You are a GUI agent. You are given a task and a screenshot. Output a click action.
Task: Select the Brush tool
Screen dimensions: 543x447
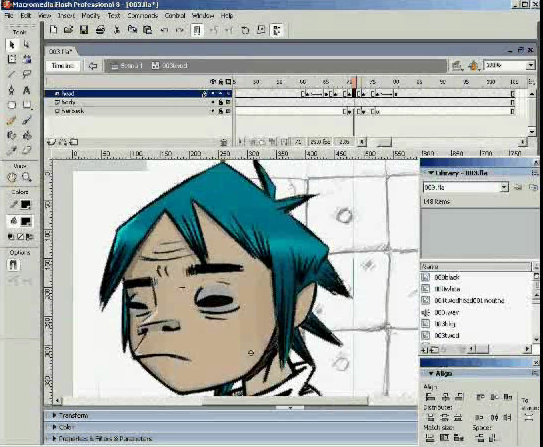coord(26,120)
